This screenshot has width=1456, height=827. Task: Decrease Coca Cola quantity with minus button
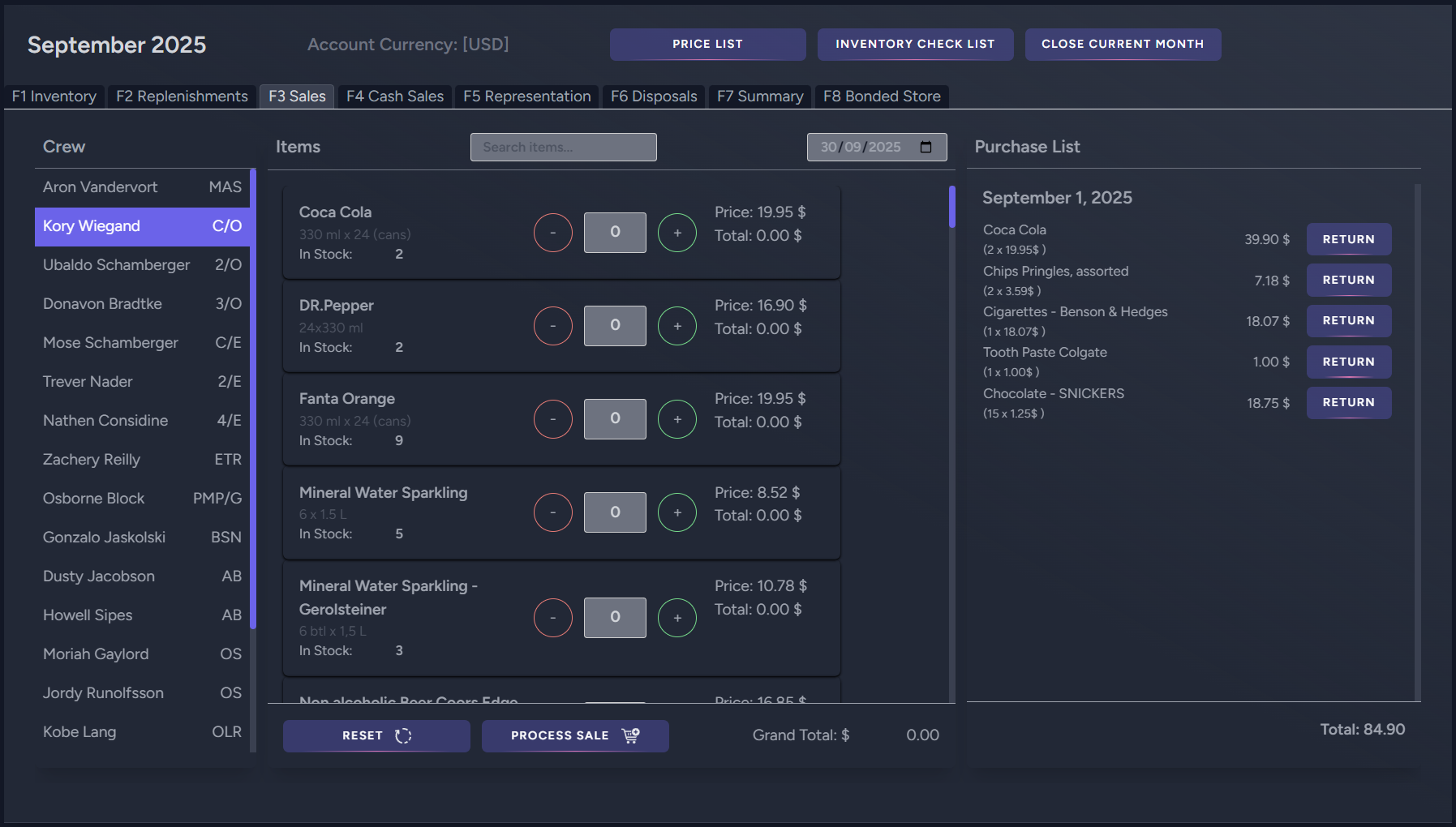pyautogui.click(x=553, y=233)
